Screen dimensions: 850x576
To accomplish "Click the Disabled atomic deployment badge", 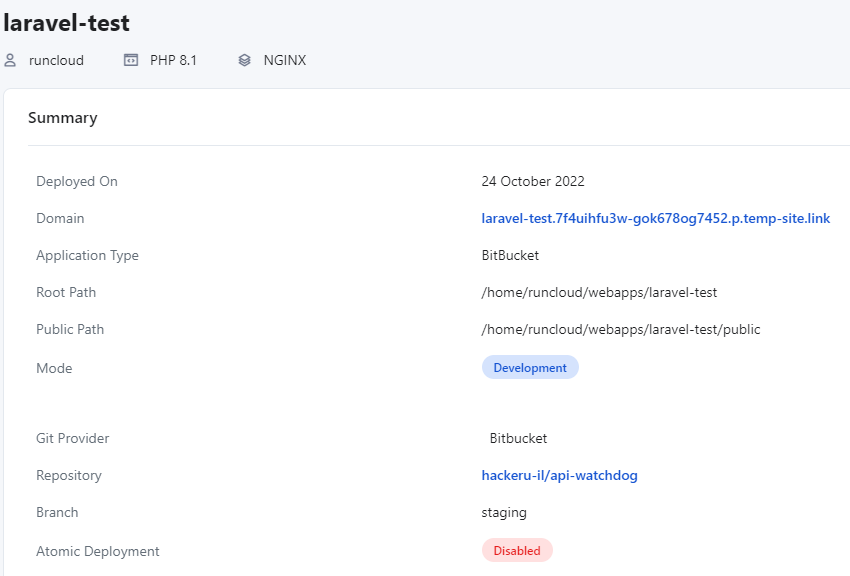I will pos(517,551).
